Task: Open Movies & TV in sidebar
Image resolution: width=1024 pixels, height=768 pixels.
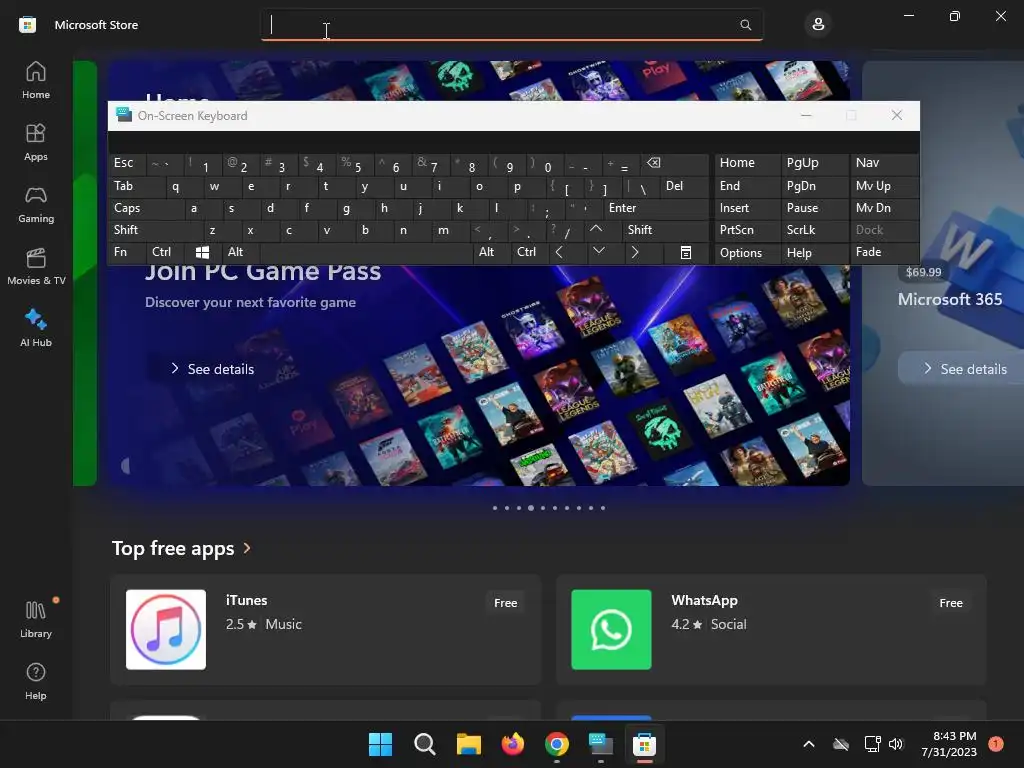Action: (36, 266)
